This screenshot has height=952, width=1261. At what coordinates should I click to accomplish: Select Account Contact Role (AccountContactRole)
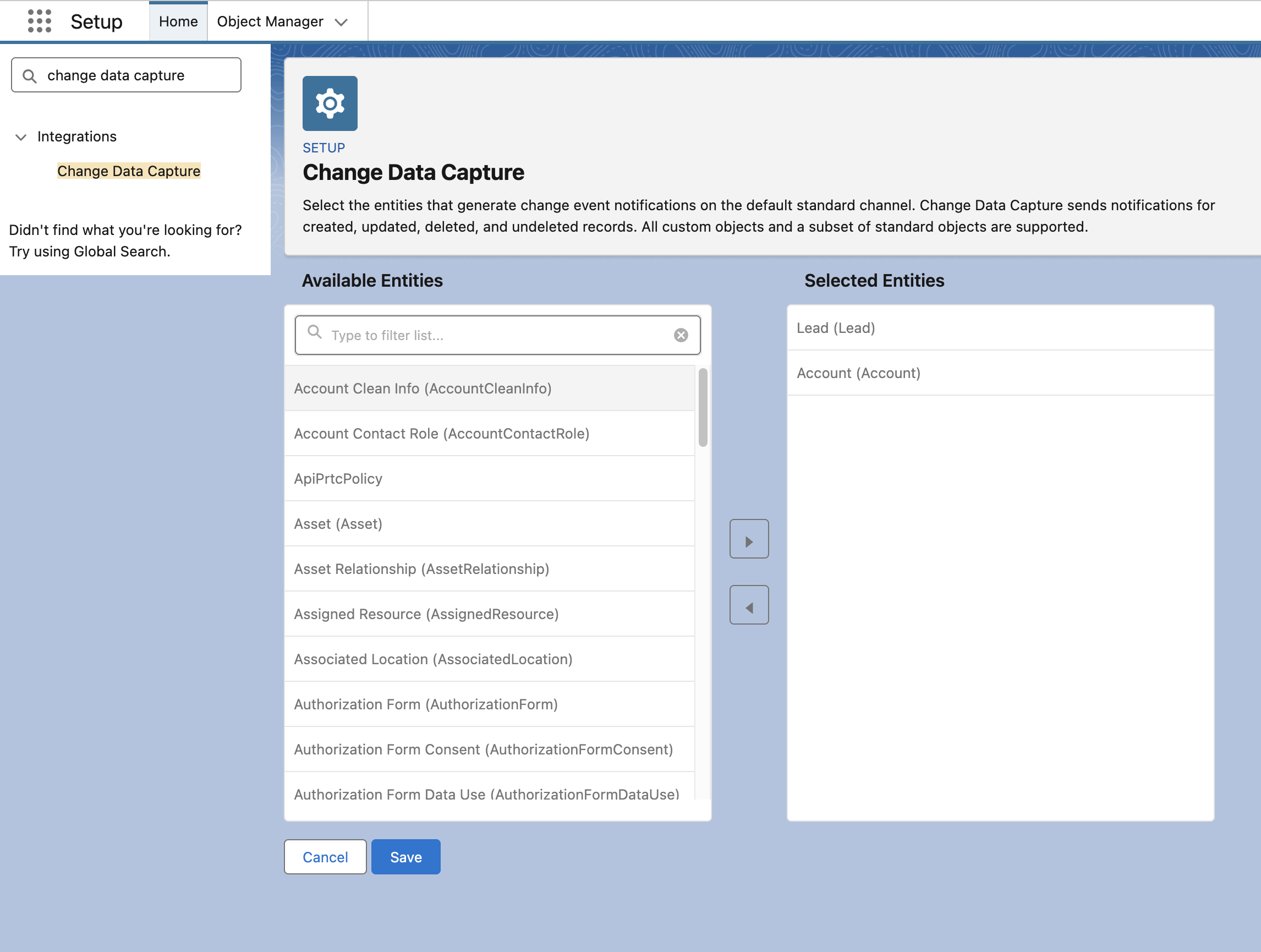point(490,433)
